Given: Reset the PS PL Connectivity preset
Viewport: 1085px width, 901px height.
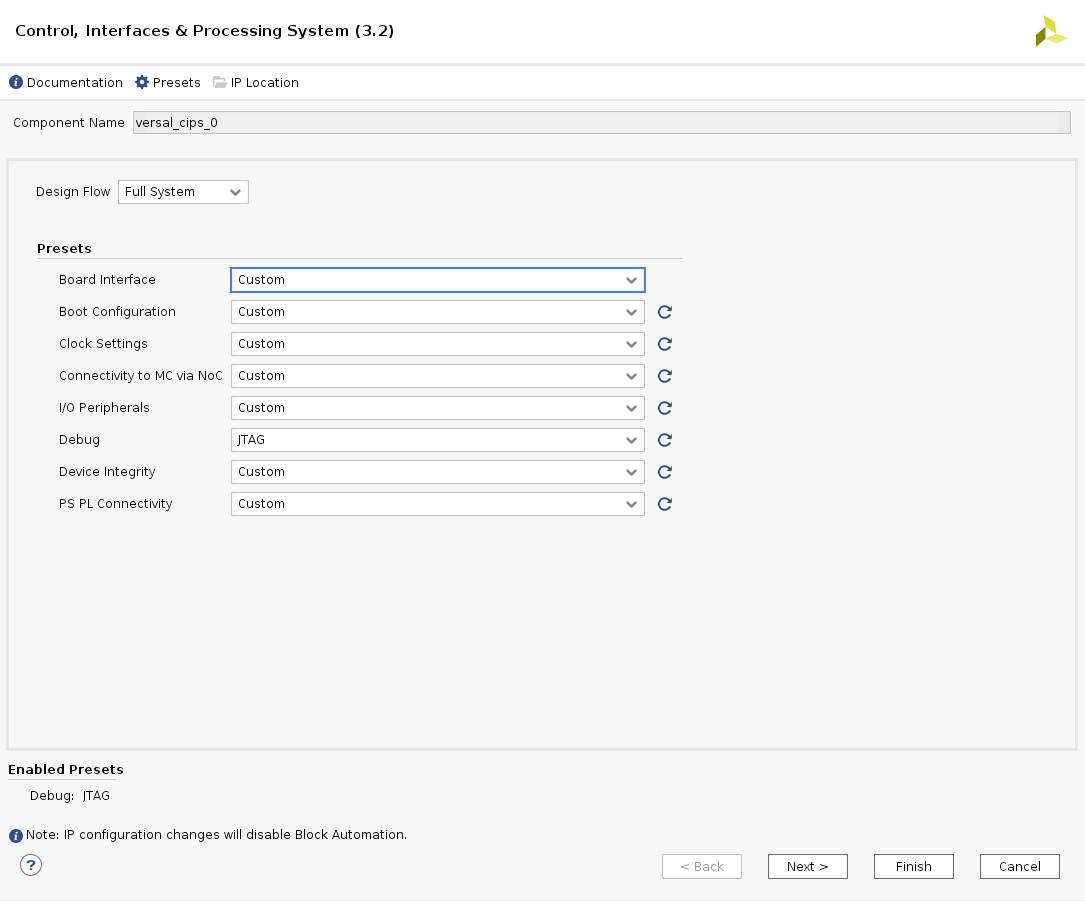Looking at the screenshot, I should tap(664, 504).
